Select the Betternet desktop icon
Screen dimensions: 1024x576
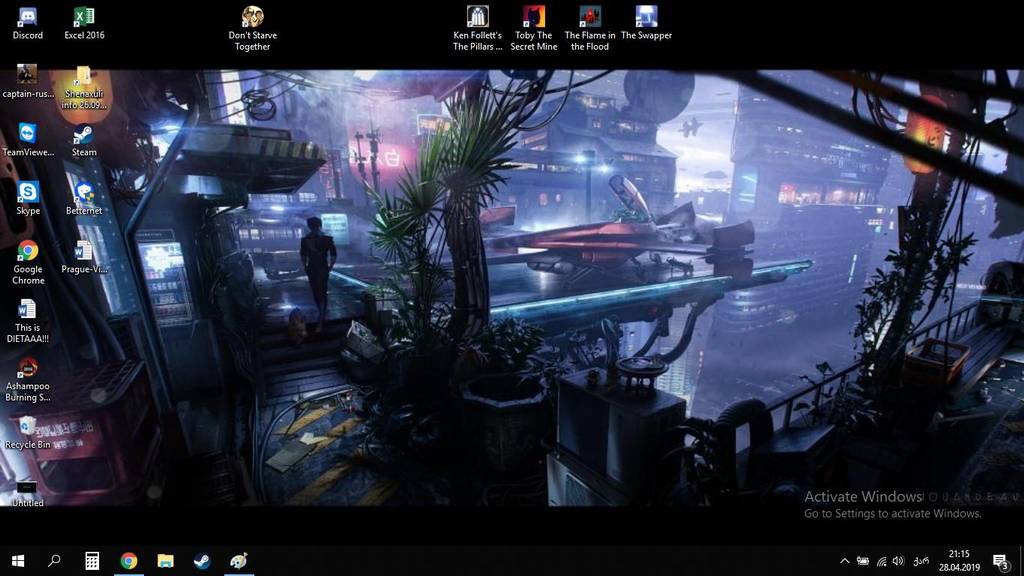pyautogui.click(x=84, y=199)
